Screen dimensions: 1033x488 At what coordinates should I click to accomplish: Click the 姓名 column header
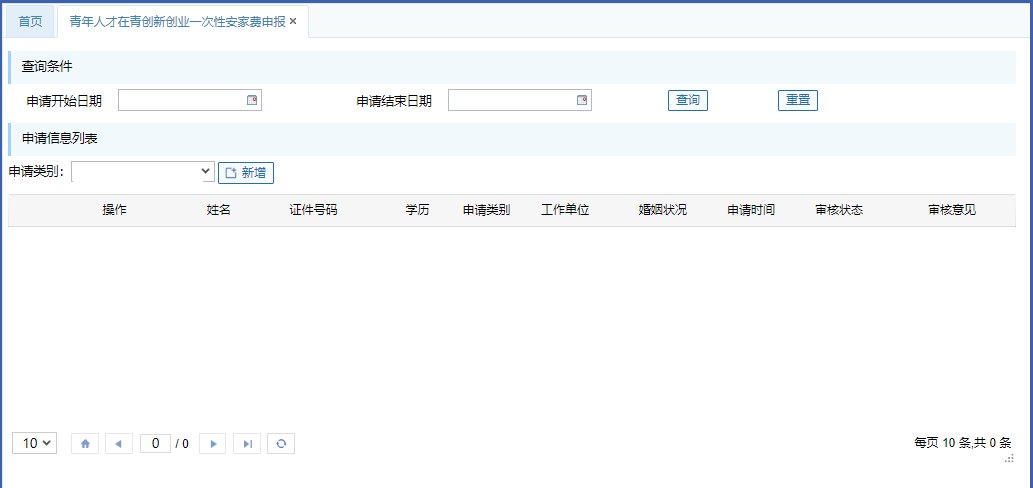[219, 210]
